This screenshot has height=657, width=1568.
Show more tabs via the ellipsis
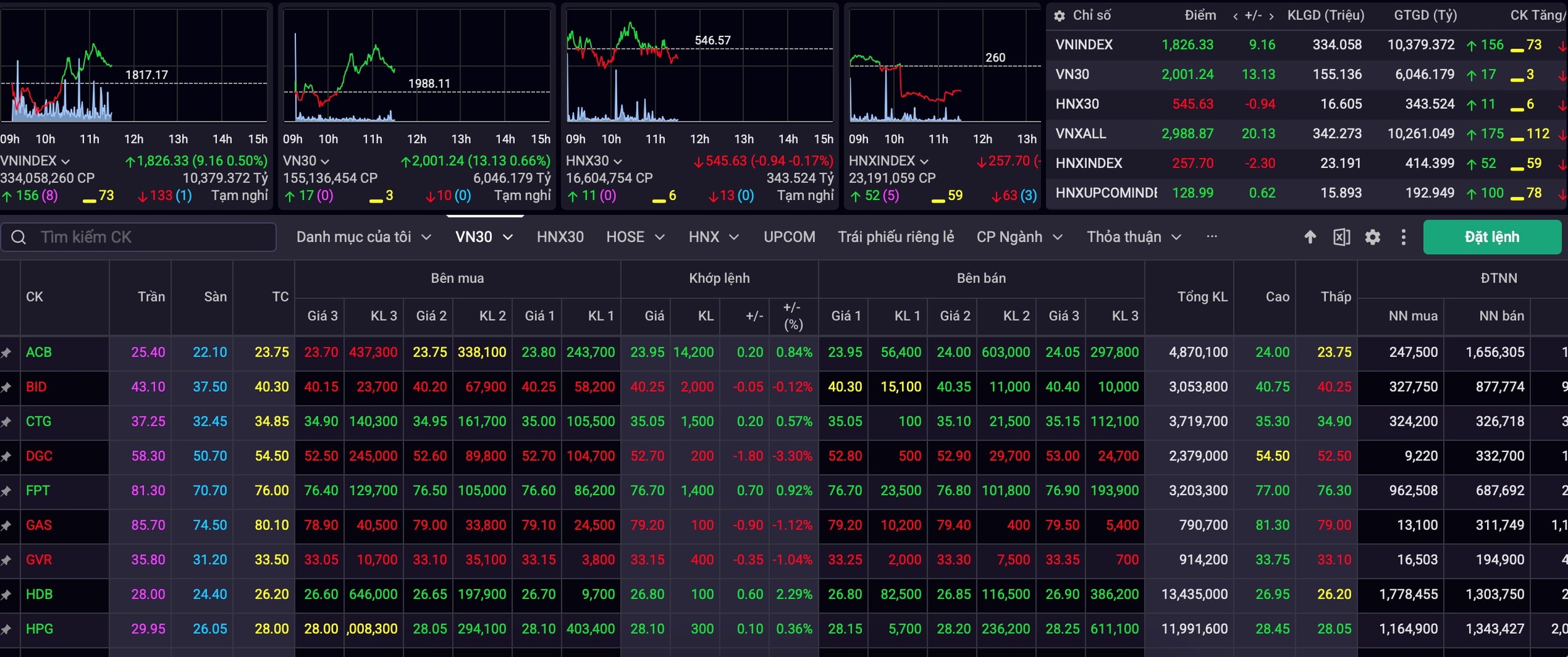[x=1212, y=236]
